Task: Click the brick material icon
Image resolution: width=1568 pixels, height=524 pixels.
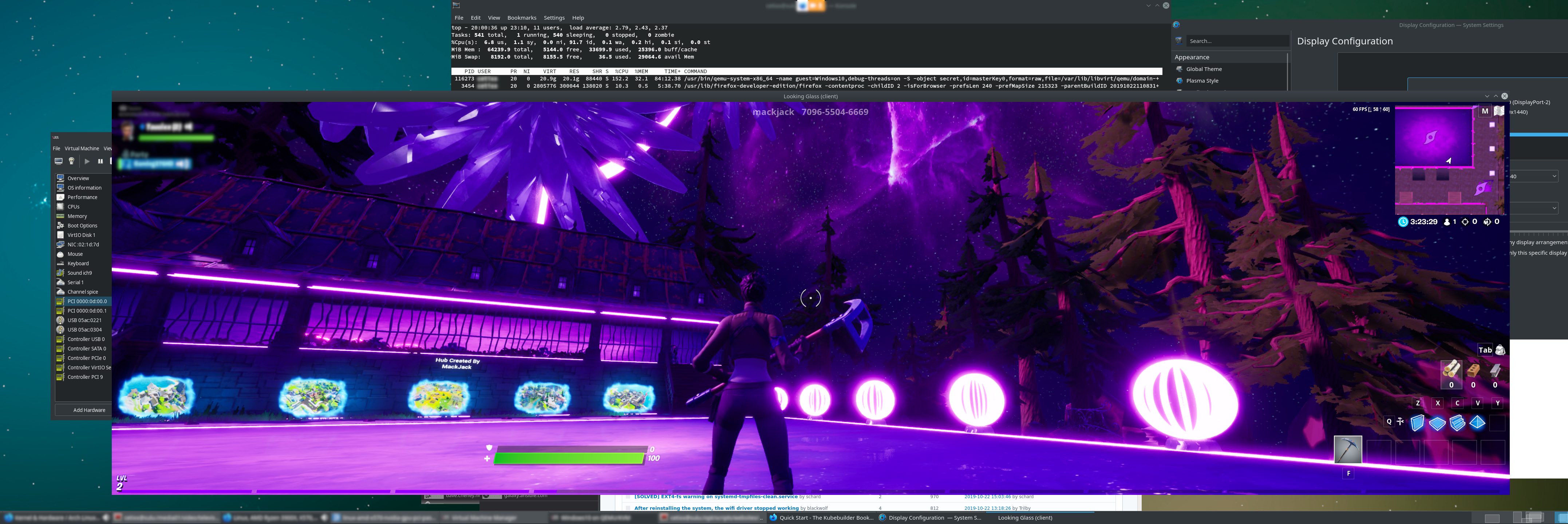Action: click(1473, 370)
